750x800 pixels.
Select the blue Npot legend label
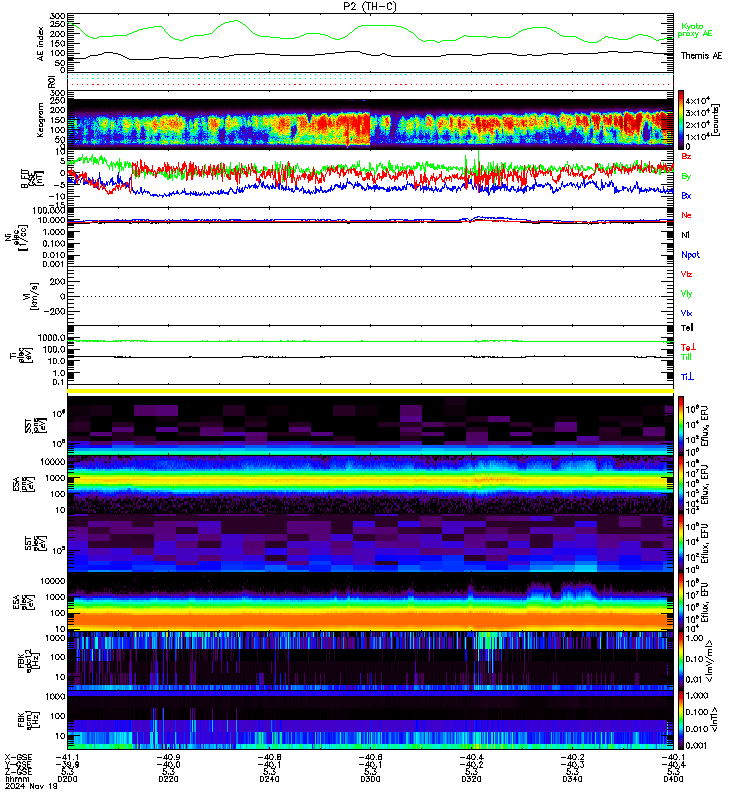coord(690,255)
